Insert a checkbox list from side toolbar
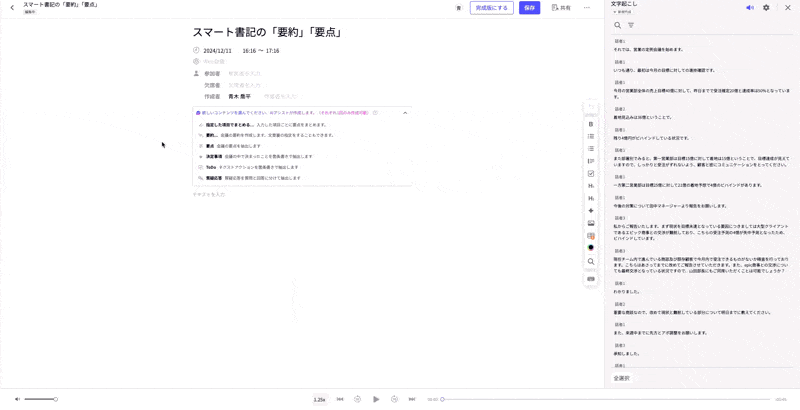 pos(591,173)
